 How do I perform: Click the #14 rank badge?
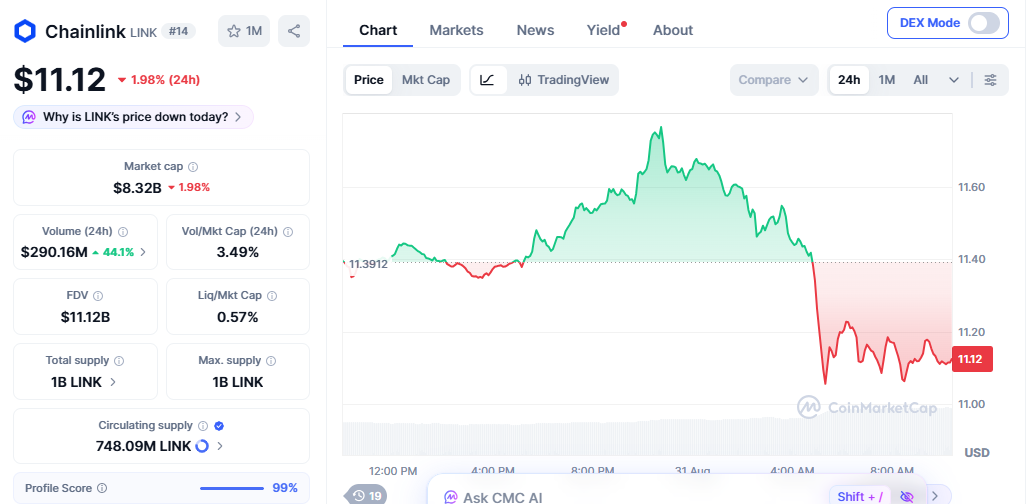[x=178, y=31]
